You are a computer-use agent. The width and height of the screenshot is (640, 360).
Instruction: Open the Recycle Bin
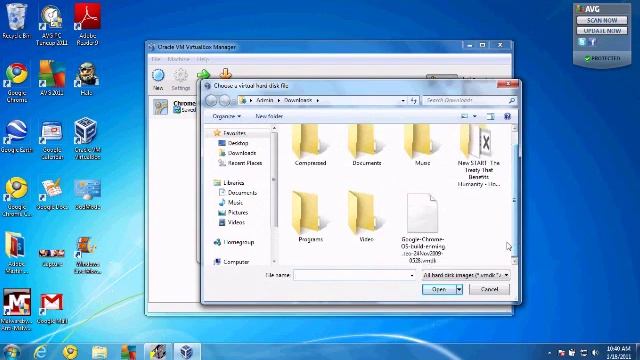16,21
